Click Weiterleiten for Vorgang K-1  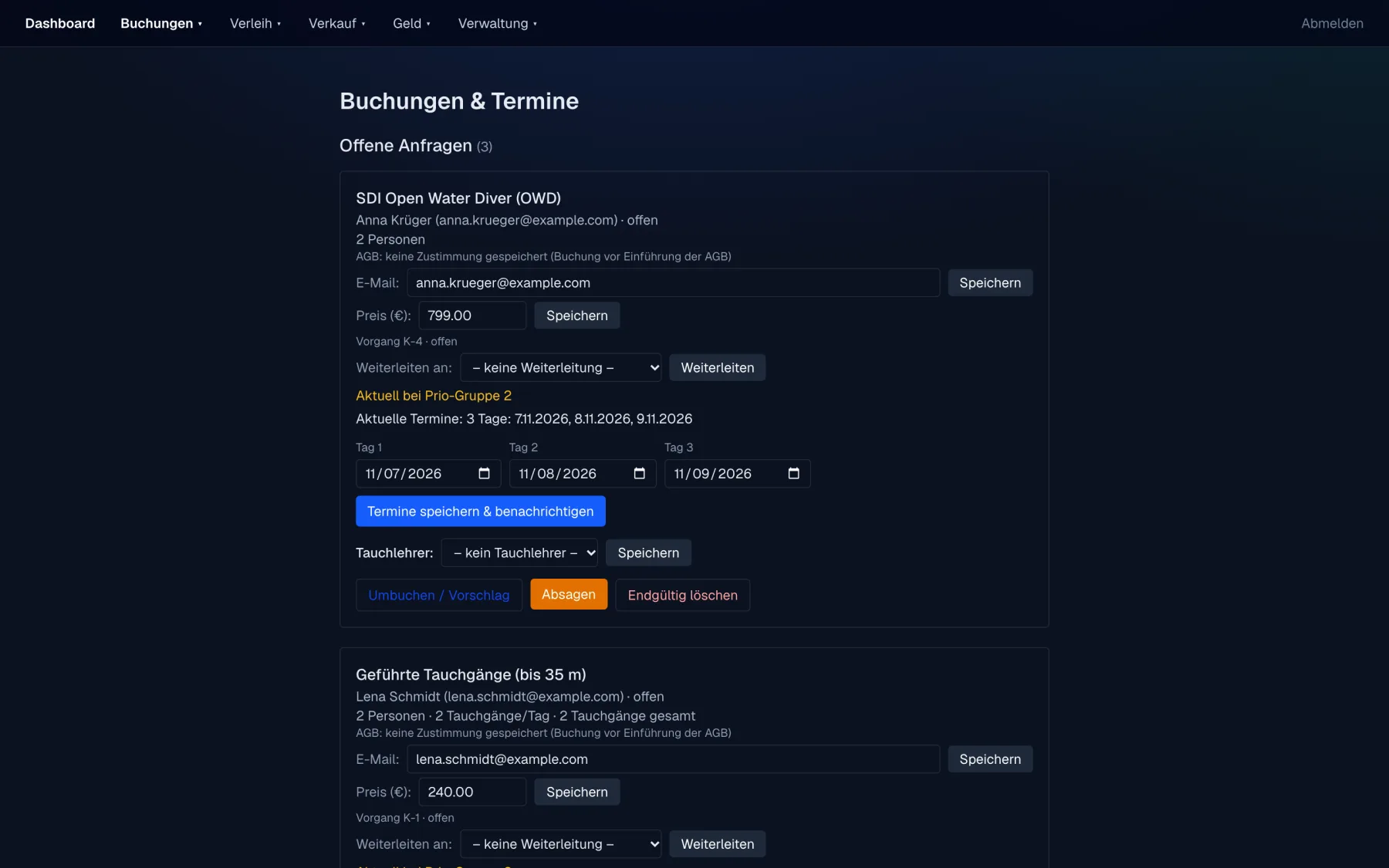pyautogui.click(x=718, y=844)
